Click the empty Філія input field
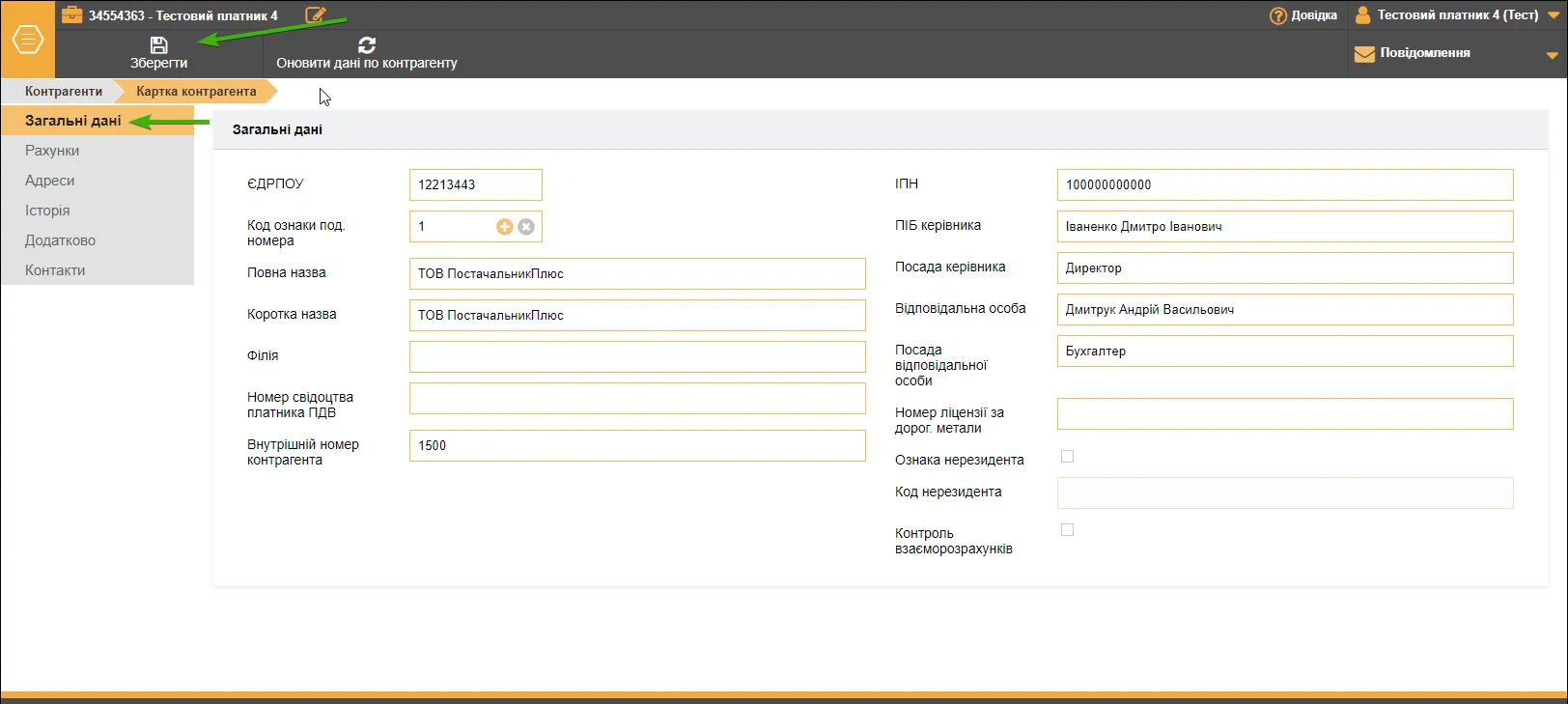 click(637, 356)
